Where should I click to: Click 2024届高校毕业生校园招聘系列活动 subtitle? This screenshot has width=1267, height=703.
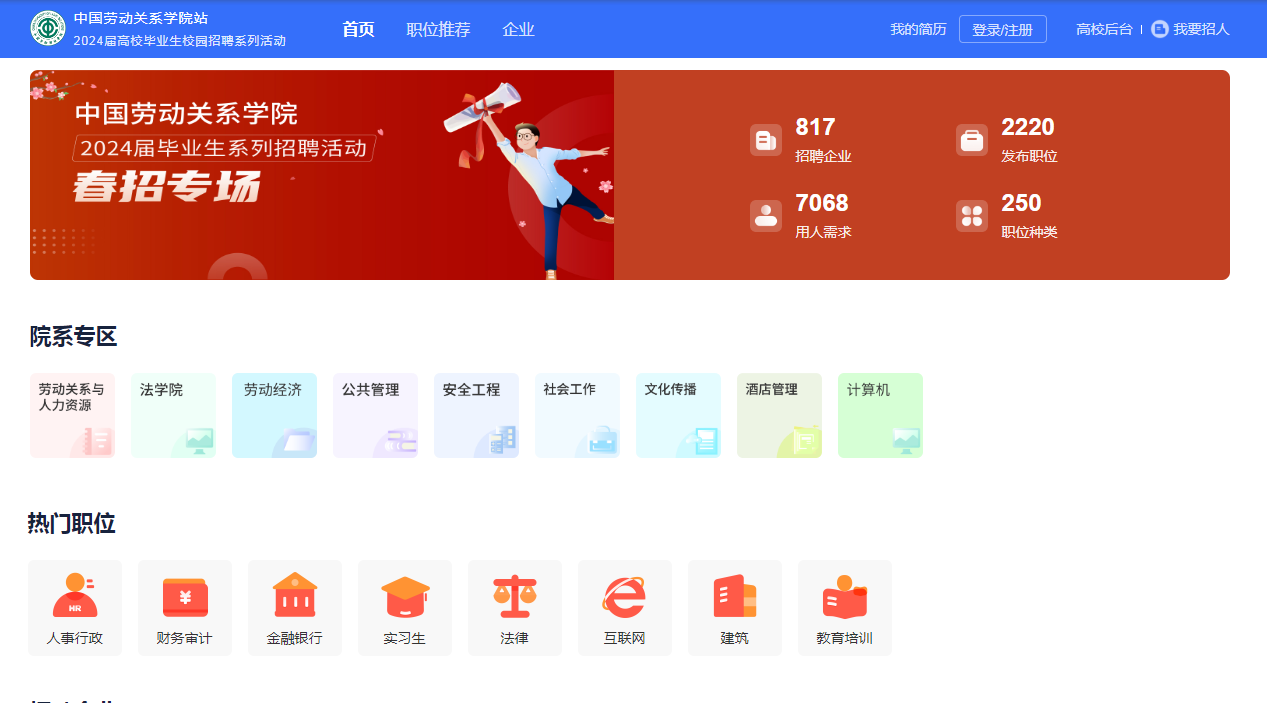[x=180, y=41]
